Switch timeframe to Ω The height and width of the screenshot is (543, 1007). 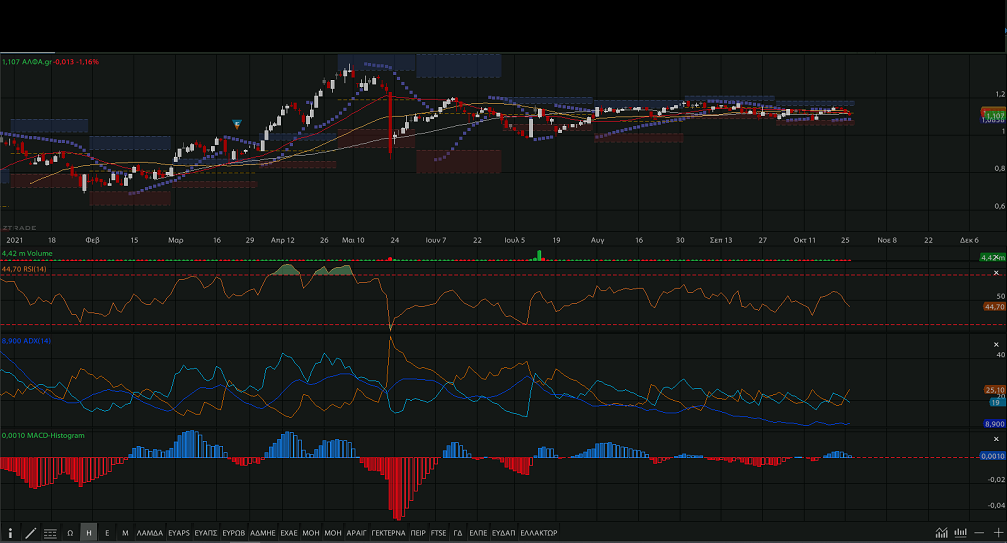point(70,533)
